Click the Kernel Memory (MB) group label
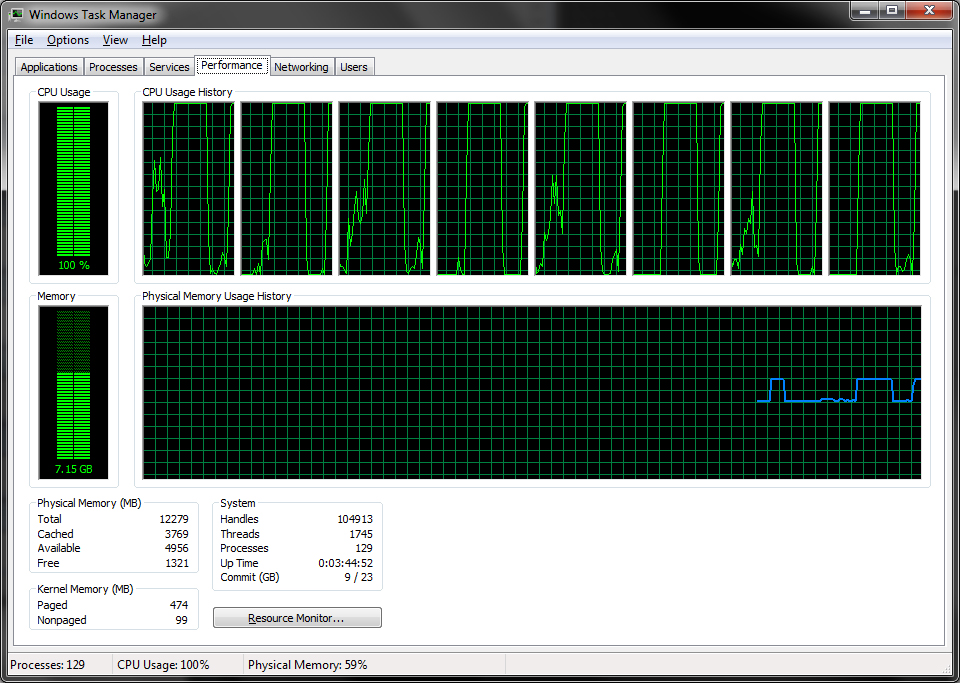 [85, 589]
